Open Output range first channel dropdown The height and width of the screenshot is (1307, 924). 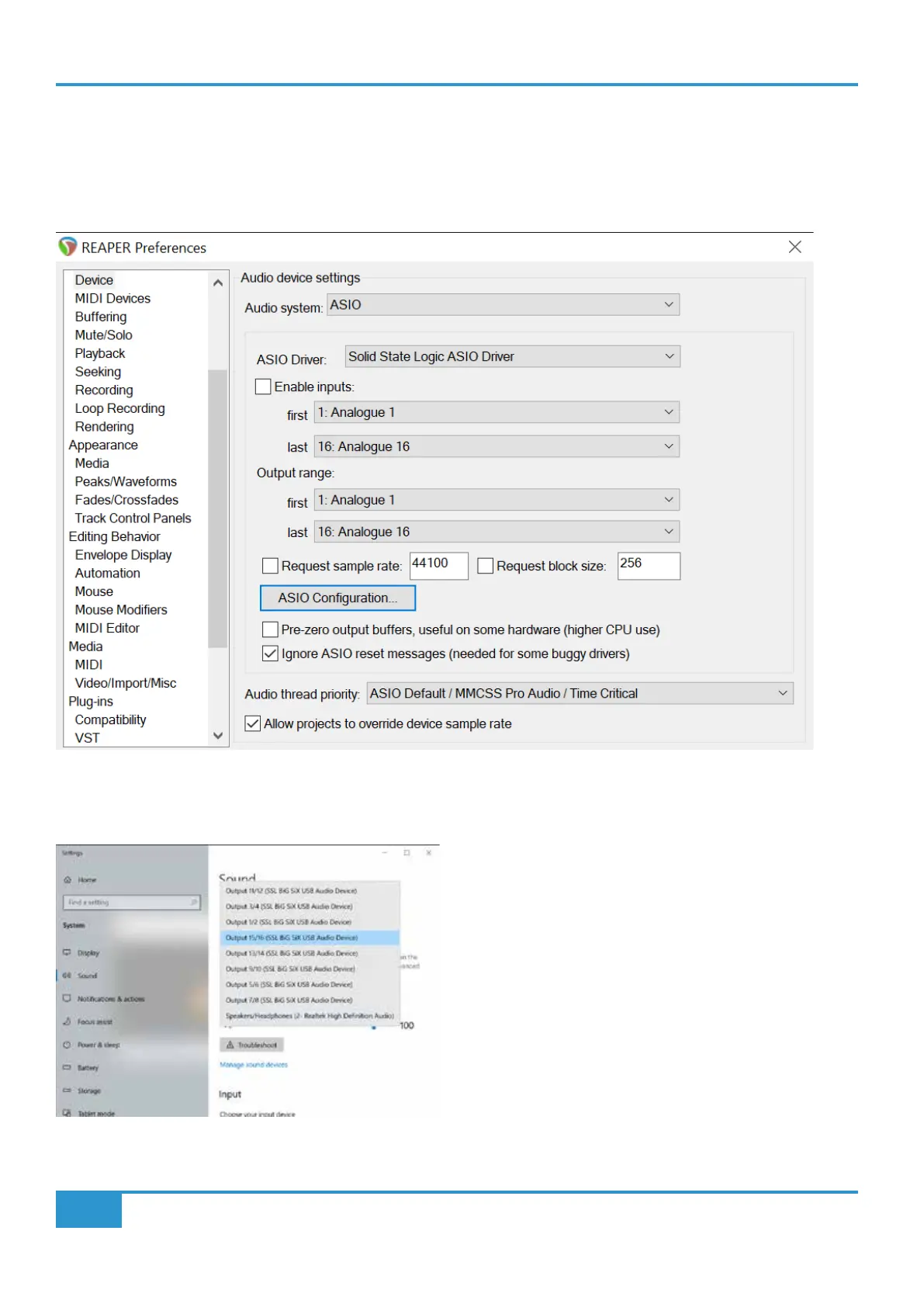[497, 500]
